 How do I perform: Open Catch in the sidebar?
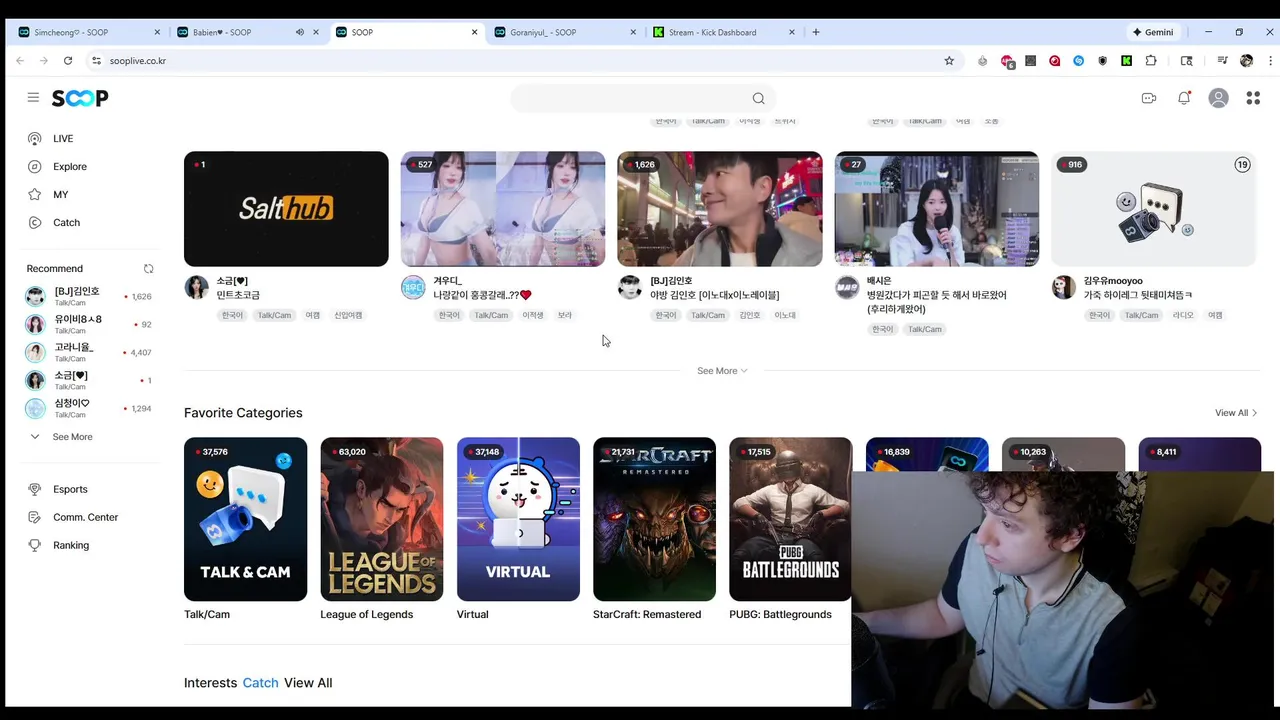pyautogui.click(x=66, y=222)
